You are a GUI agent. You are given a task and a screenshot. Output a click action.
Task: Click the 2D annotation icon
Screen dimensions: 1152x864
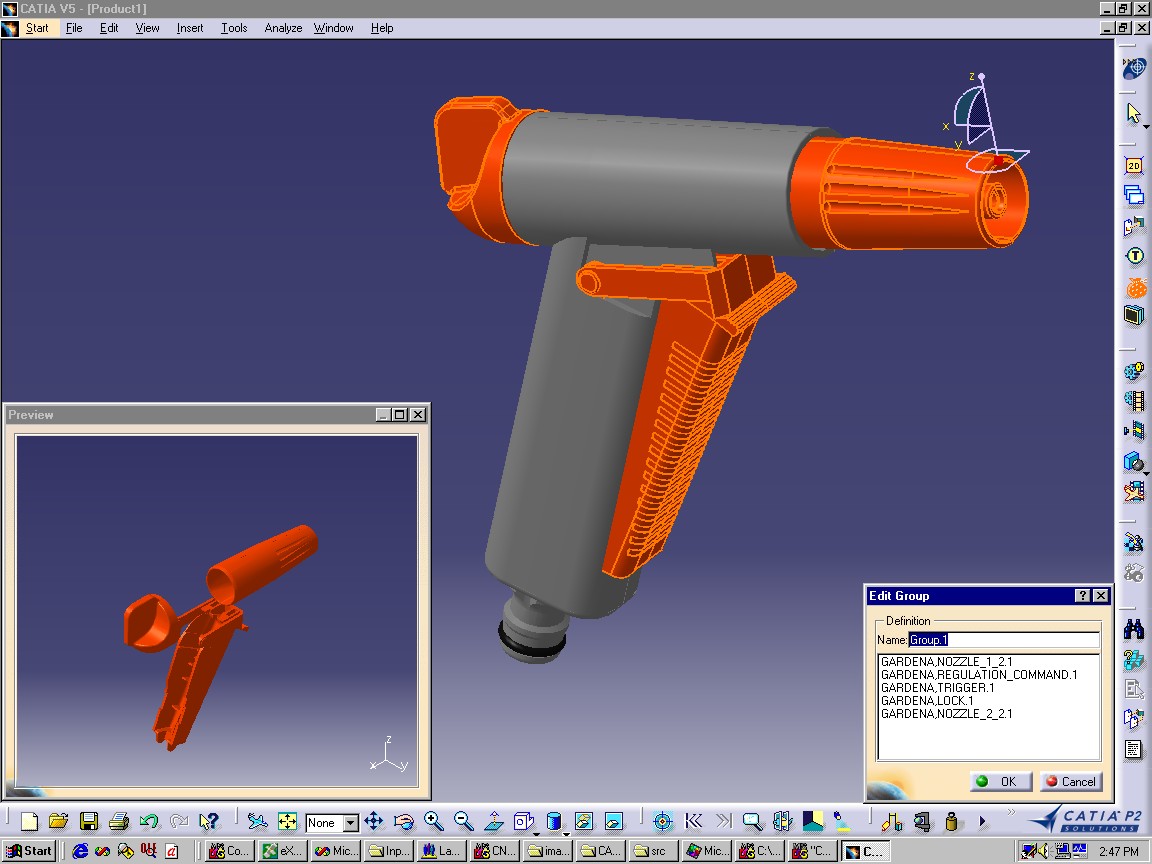click(x=1134, y=165)
